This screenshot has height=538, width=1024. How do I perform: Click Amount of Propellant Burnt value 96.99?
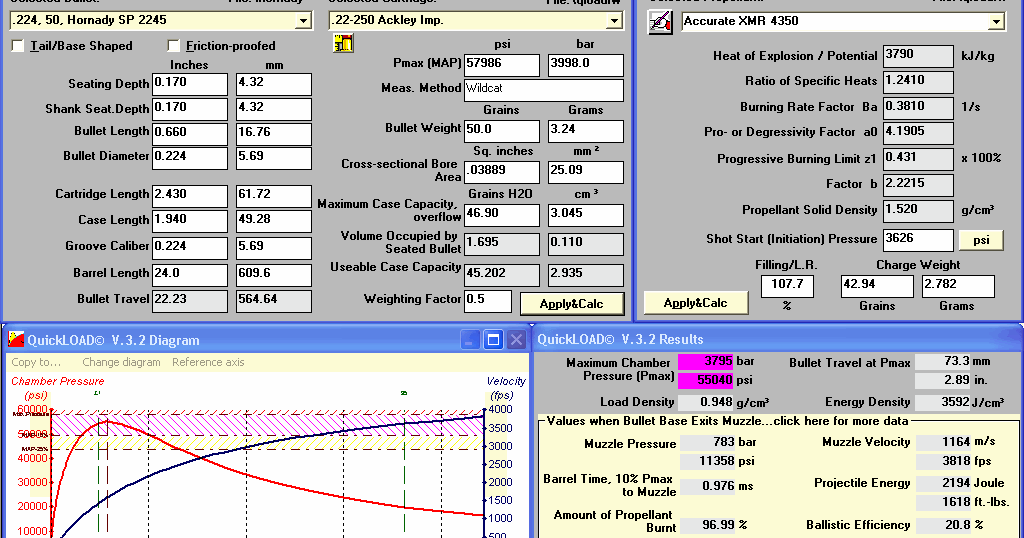708,525
